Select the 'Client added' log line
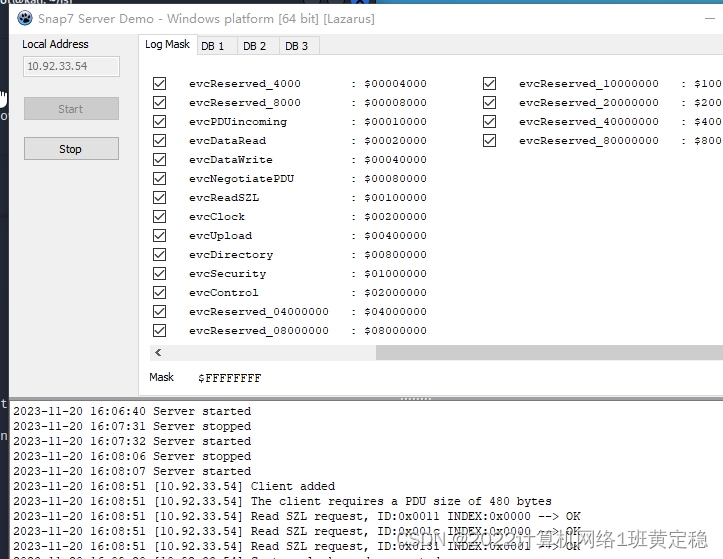Viewport: 723px width, 559px height. pyautogui.click(x=174, y=486)
